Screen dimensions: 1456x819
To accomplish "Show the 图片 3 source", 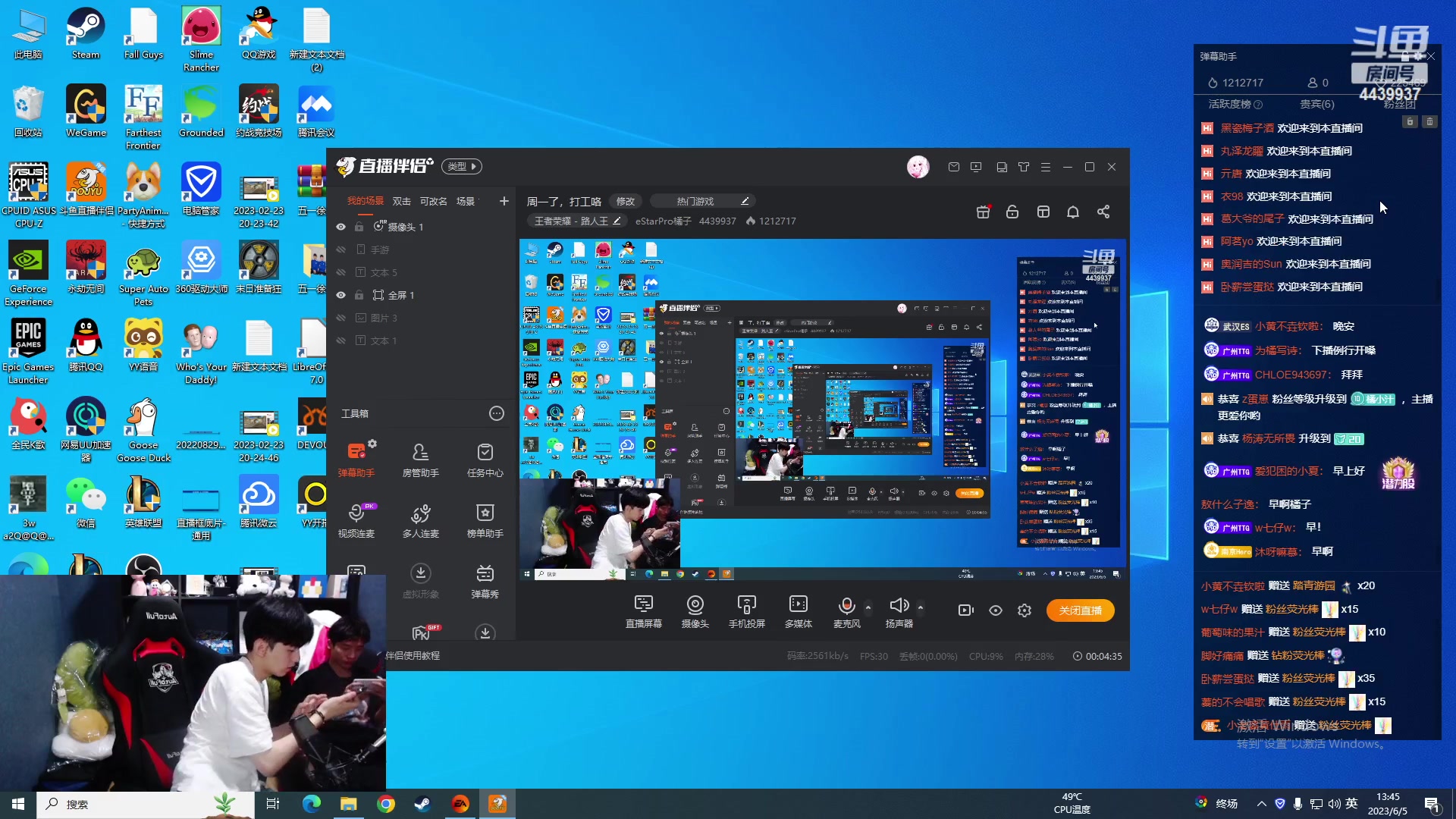I will [341, 318].
